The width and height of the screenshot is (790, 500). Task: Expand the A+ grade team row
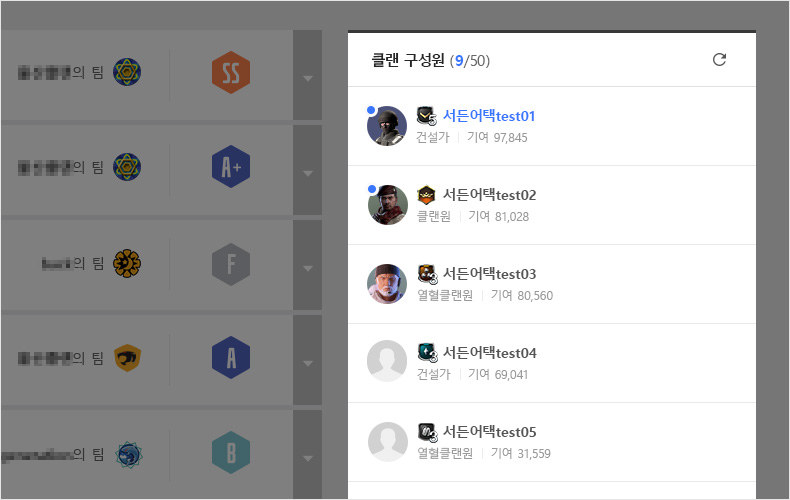point(307,170)
